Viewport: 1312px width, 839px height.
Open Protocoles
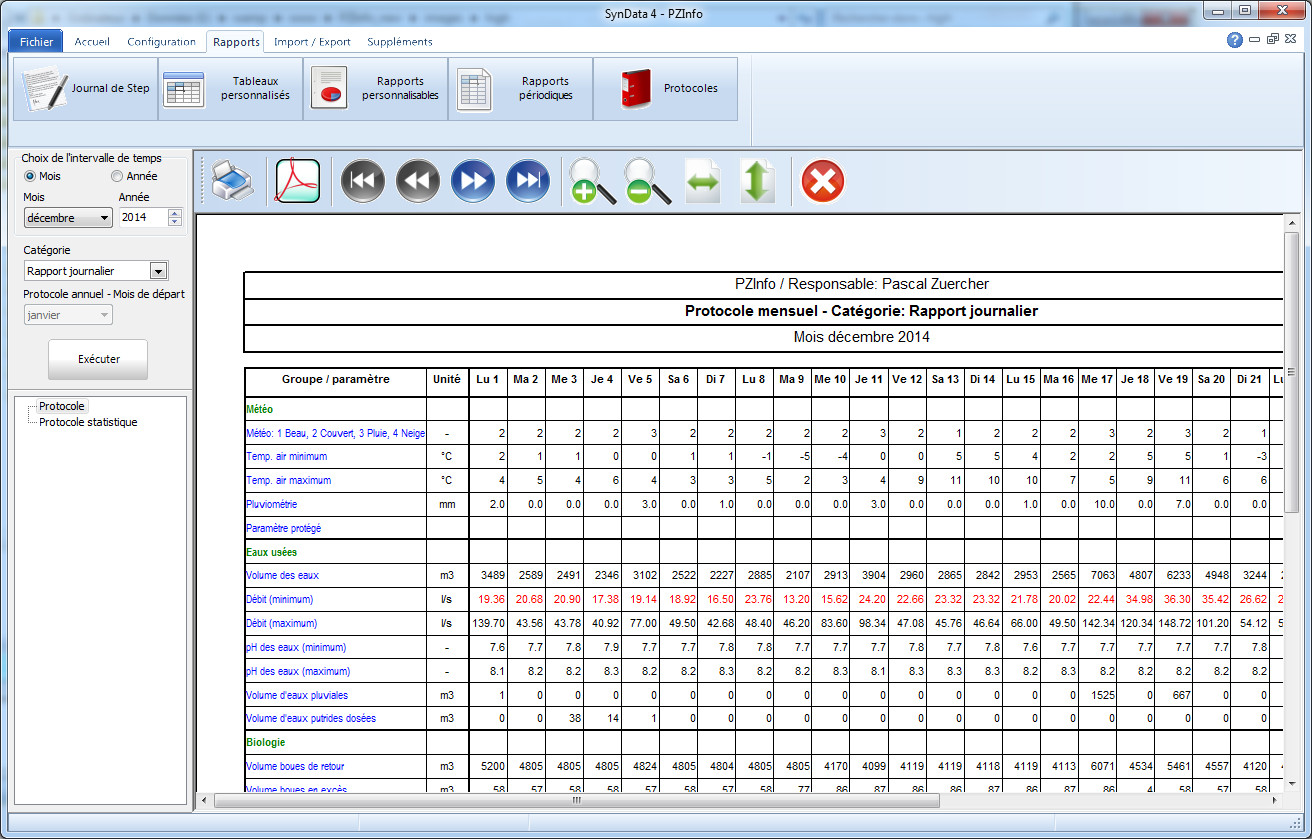click(x=665, y=89)
